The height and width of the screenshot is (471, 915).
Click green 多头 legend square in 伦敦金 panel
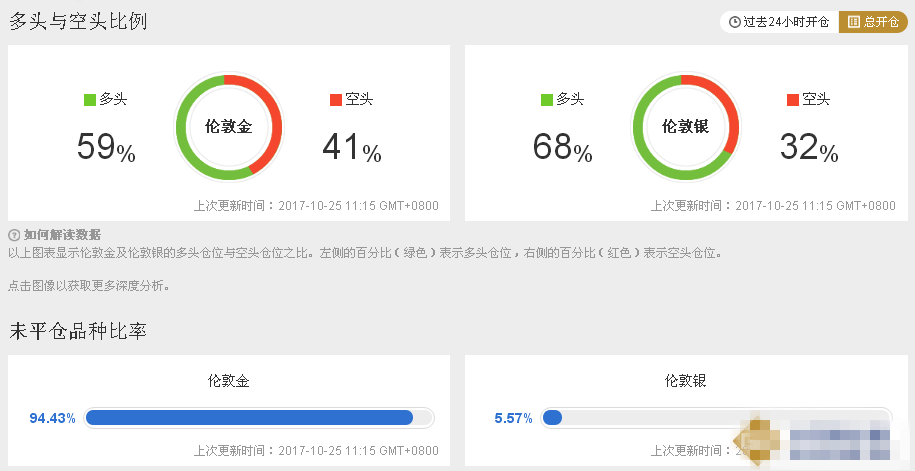pyautogui.click(x=90, y=99)
